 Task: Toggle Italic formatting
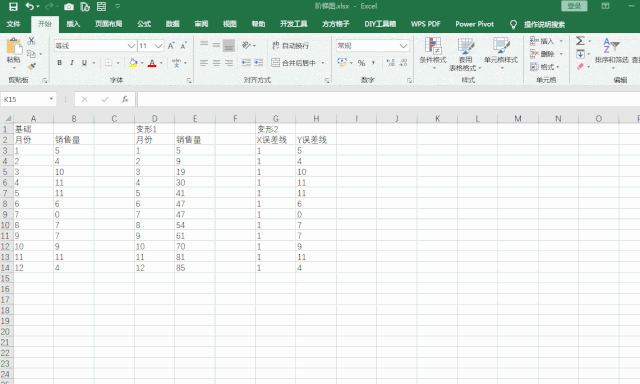(x=72, y=63)
